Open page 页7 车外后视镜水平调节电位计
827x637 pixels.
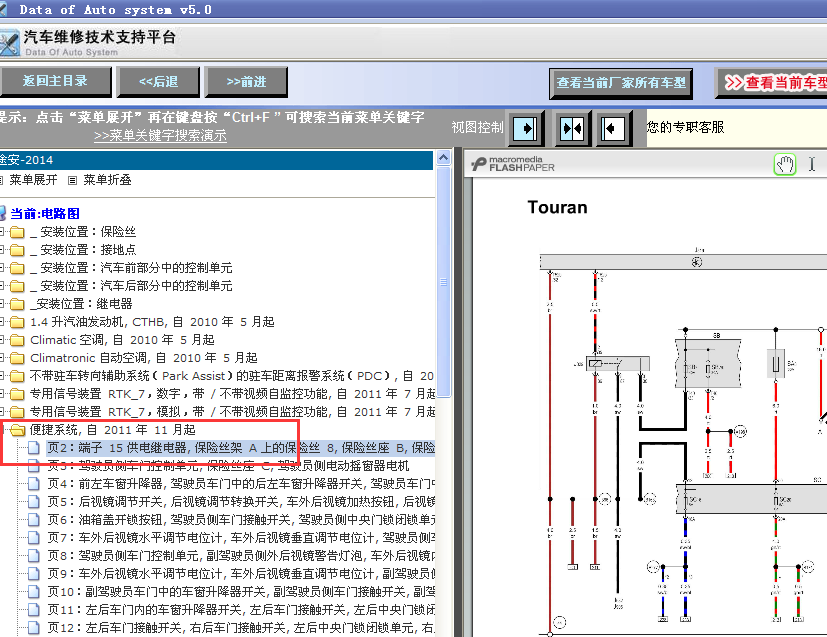[x=241, y=537]
